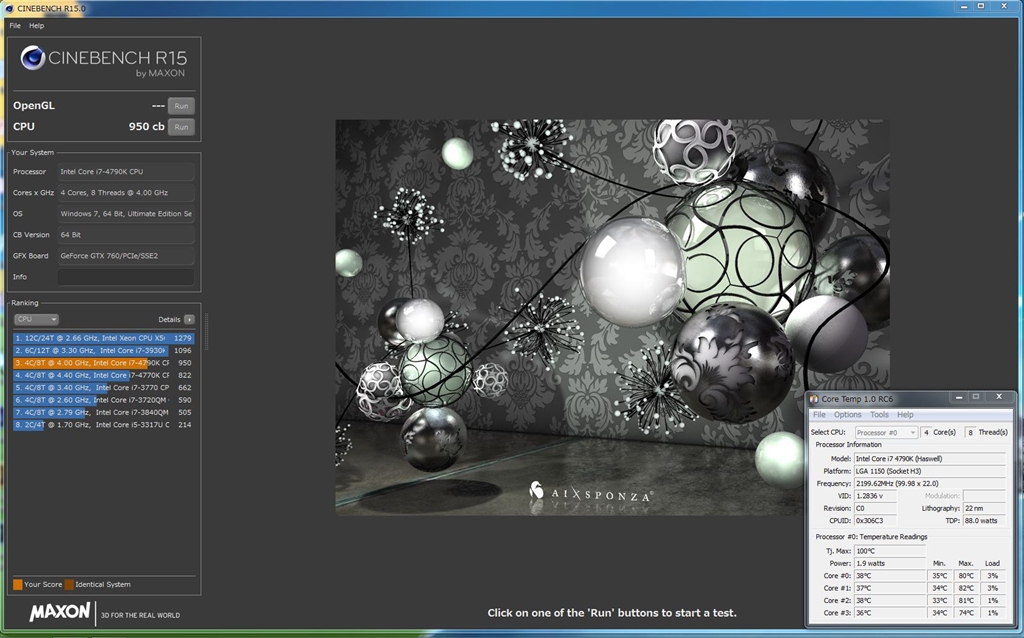Open the Core Temp Tools menu

pyautogui.click(x=879, y=414)
